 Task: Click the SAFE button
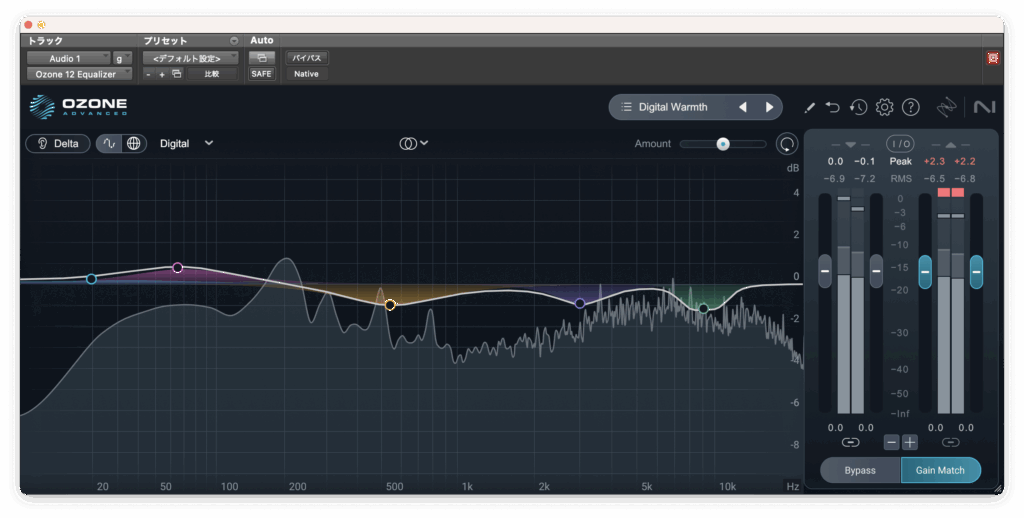pyautogui.click(x=261, y=74)
